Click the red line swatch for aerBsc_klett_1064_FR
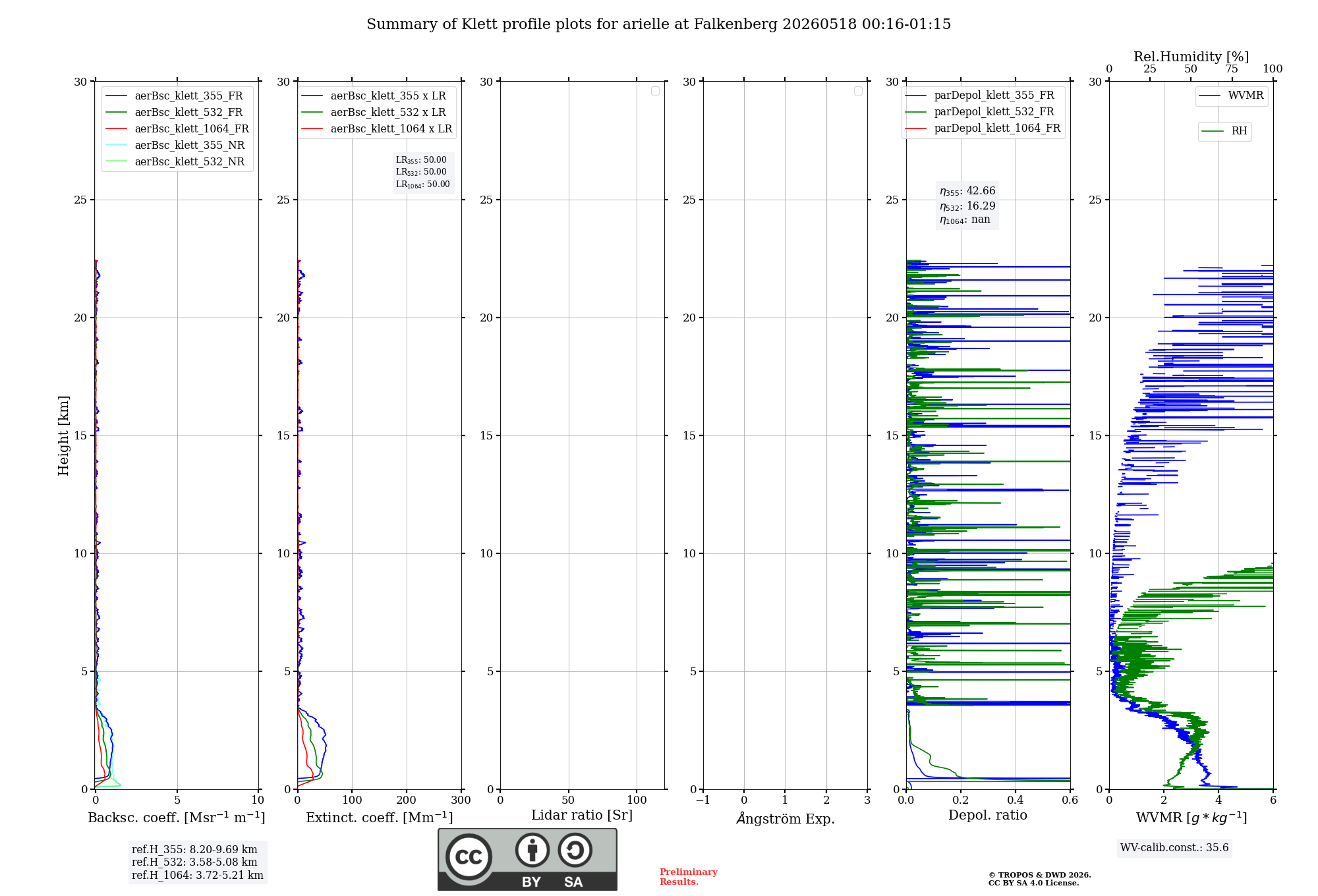The image size is (1318, 896). [117, 129]
